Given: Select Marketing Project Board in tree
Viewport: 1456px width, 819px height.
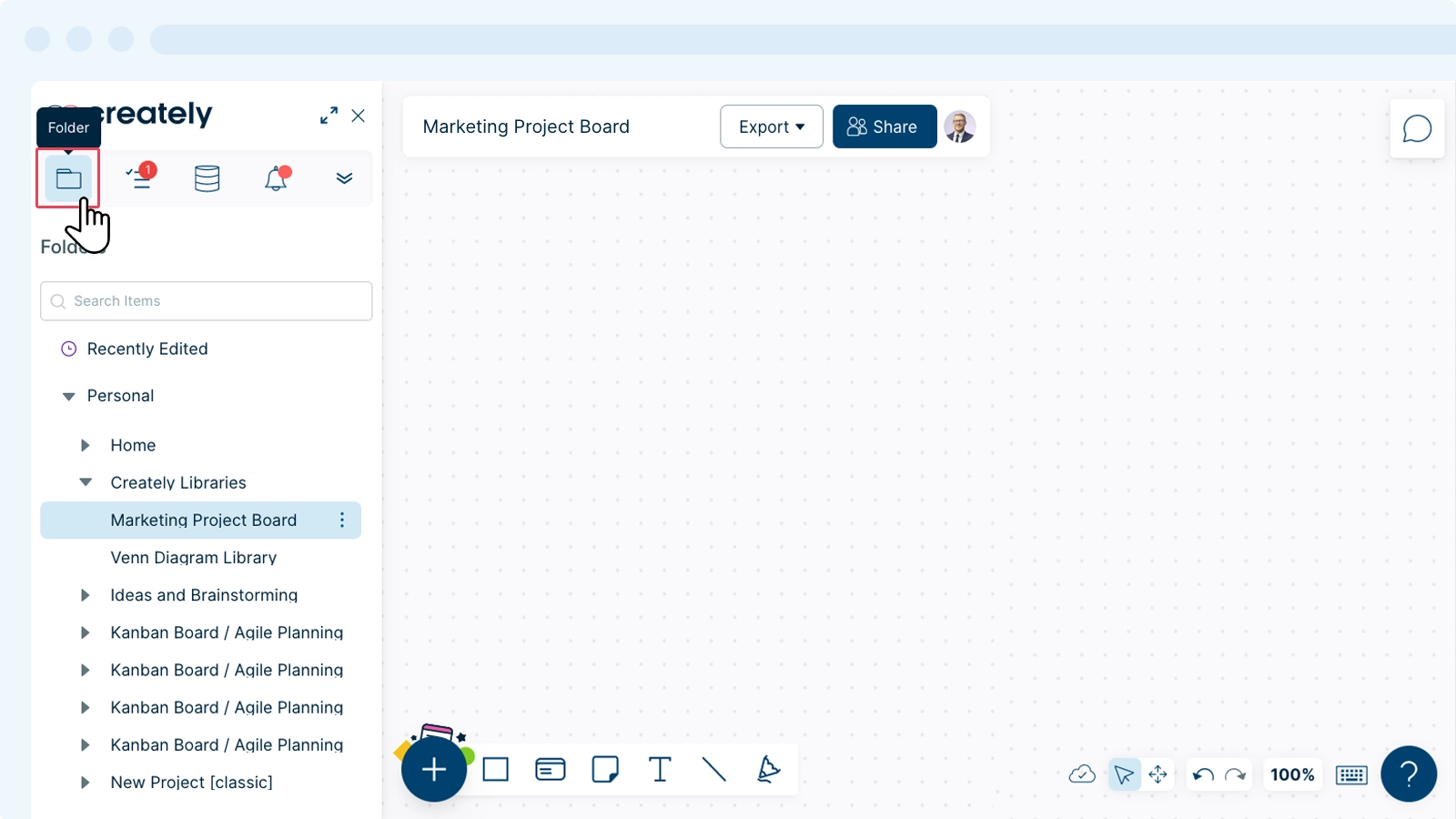Looking at the screenshot, I should click(201, 521).
